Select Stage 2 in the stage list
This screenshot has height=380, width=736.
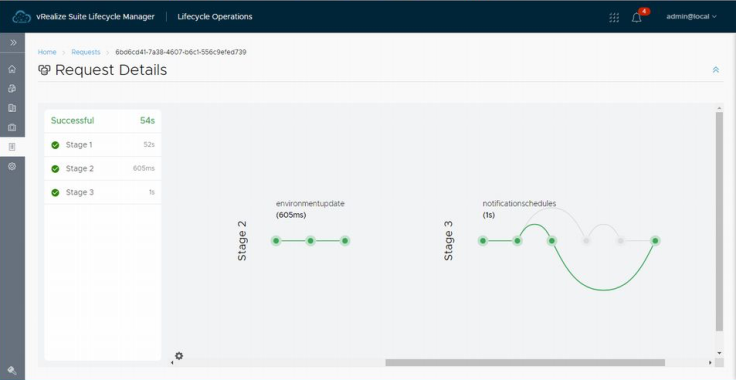(x=103, y=168)
